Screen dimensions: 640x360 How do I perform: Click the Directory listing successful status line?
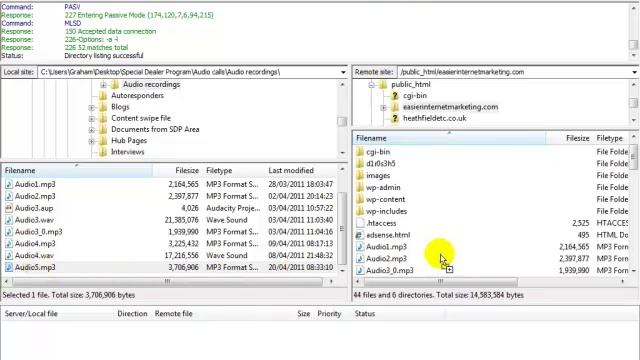pyautogui.click(x=104, y=56)
